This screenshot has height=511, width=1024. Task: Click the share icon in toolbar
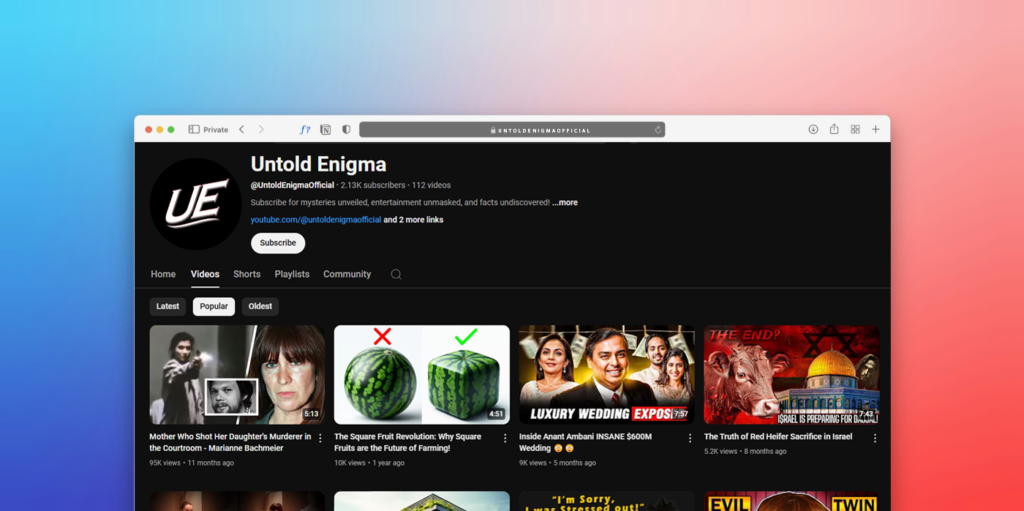[x=834, y=129]
